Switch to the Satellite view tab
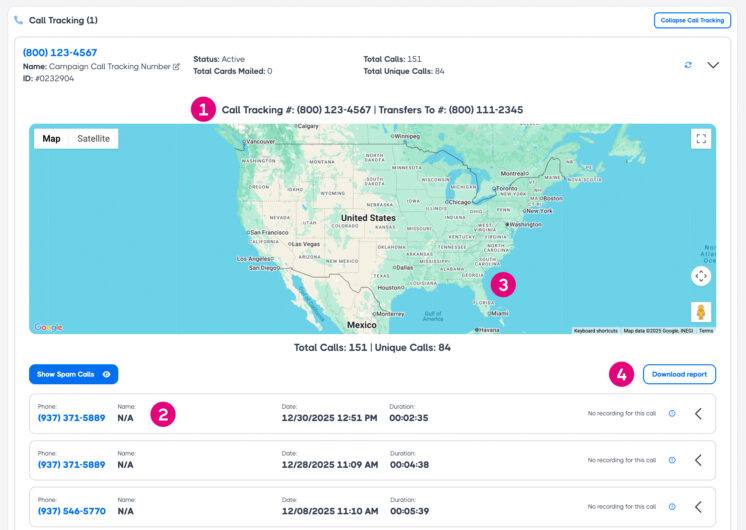Viewport: 746px width, 530px height. click(x=93, y=138)
